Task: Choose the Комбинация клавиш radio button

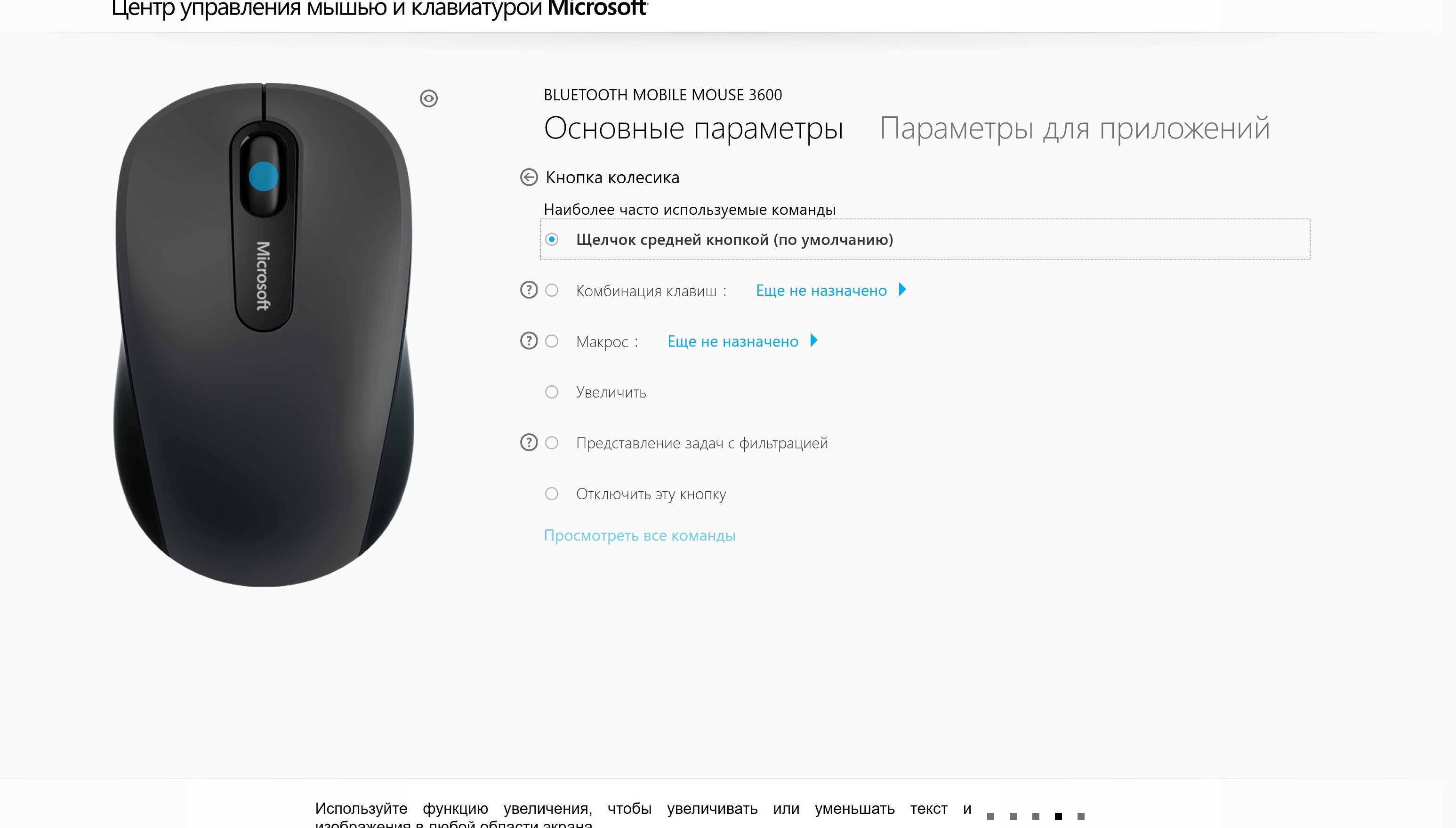Action: [x=551, y=290]
